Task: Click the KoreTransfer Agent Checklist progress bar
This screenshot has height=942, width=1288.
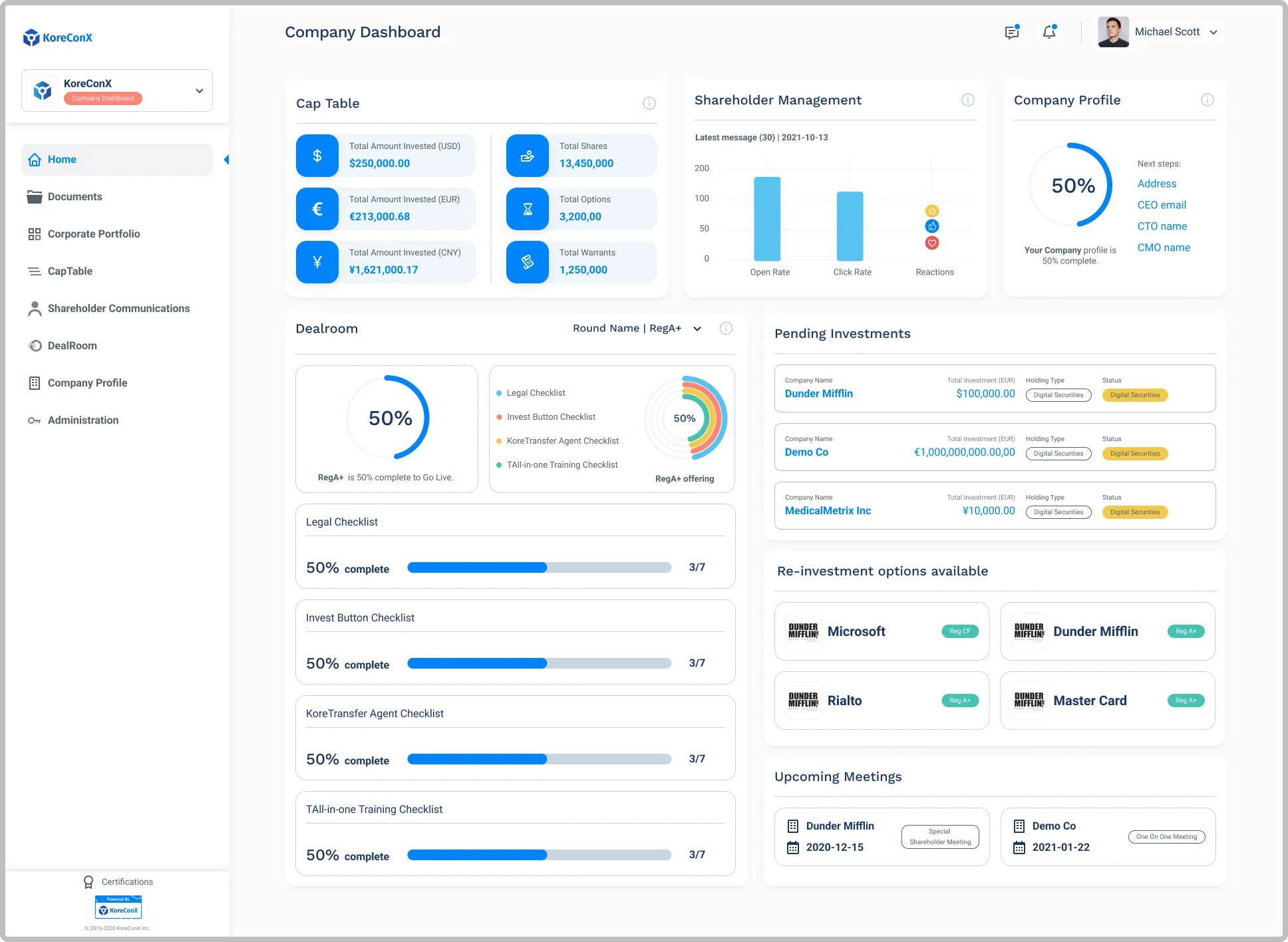Action: click(x=539, y=759)
